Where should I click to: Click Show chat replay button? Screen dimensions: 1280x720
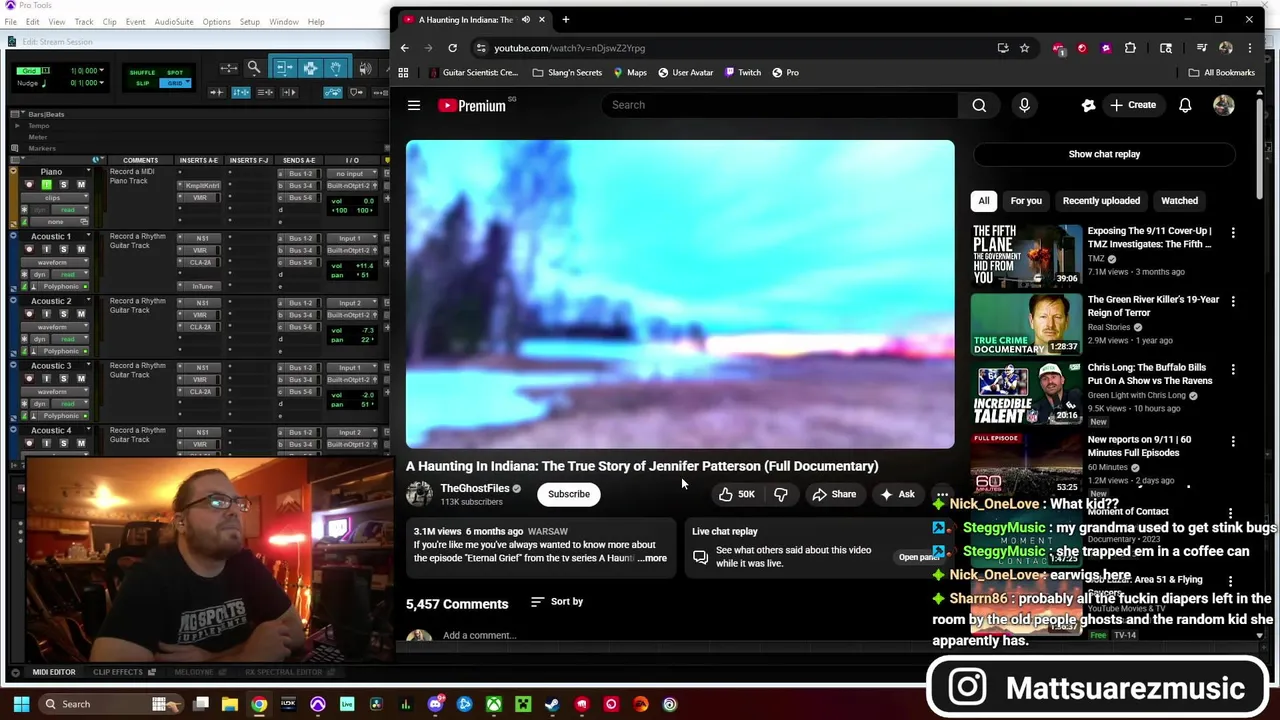coord(1104,154)
